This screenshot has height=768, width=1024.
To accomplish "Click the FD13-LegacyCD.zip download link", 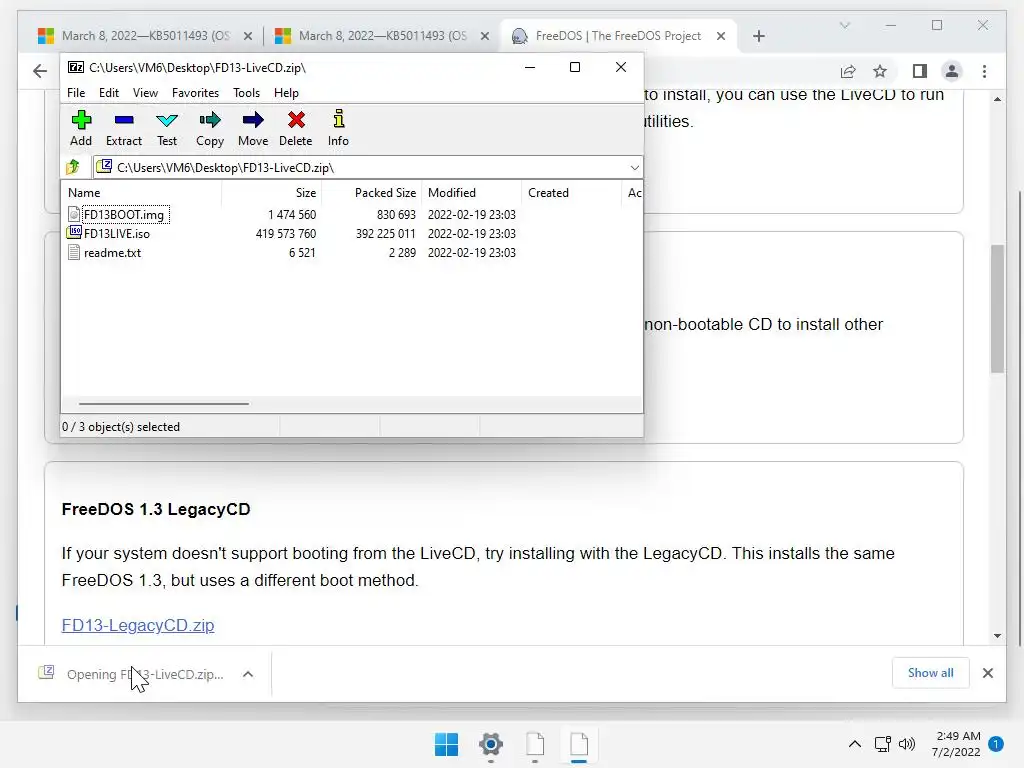I will point(138,625).
